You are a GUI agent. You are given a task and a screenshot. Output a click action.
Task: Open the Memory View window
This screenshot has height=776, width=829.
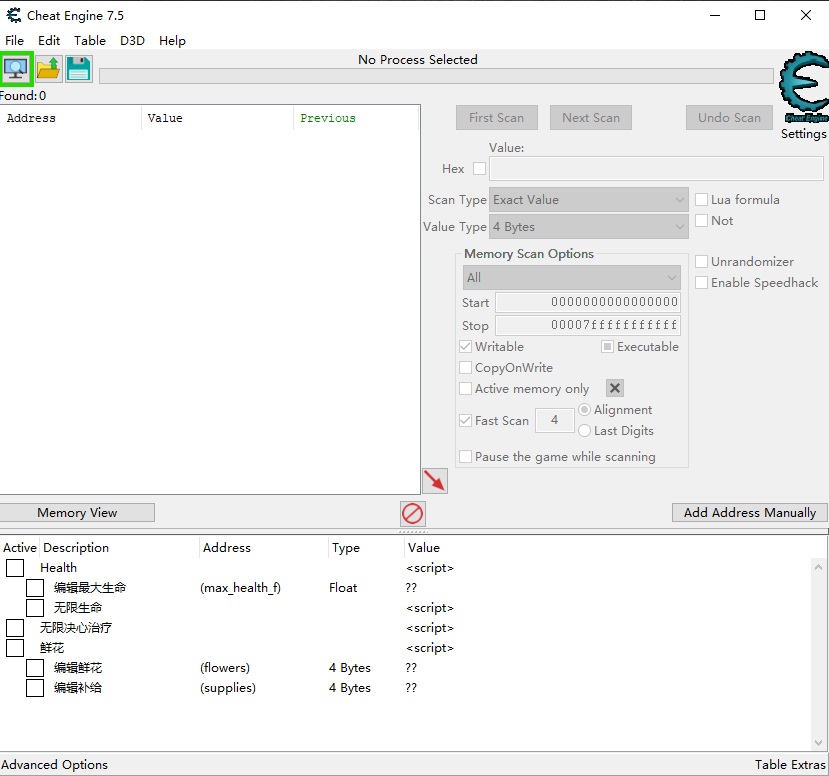pyautogui.click(x=77, y=513)
